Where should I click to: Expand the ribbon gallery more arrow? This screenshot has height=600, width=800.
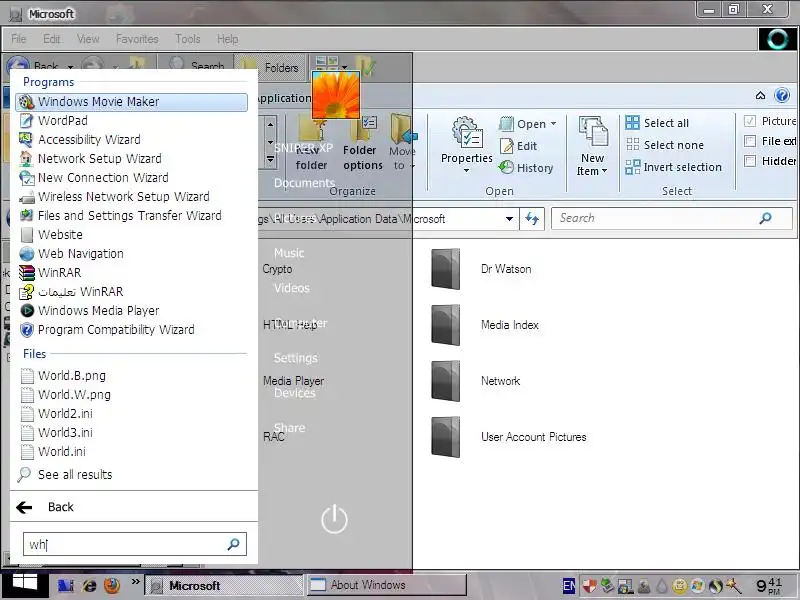tap(270, 160)
